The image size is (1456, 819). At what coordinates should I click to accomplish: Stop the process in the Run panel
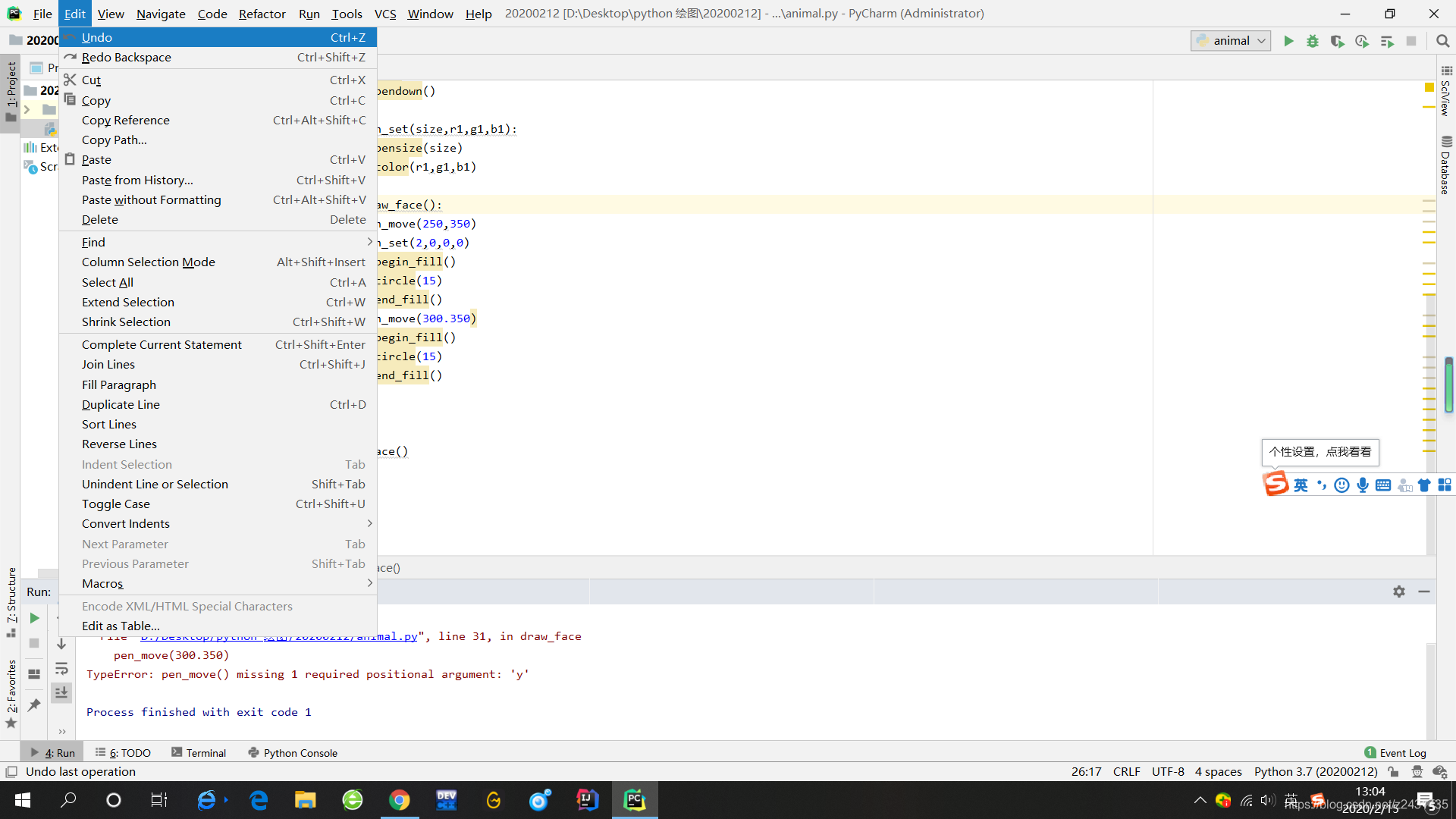pyautogui.click(x=34, y=643)
